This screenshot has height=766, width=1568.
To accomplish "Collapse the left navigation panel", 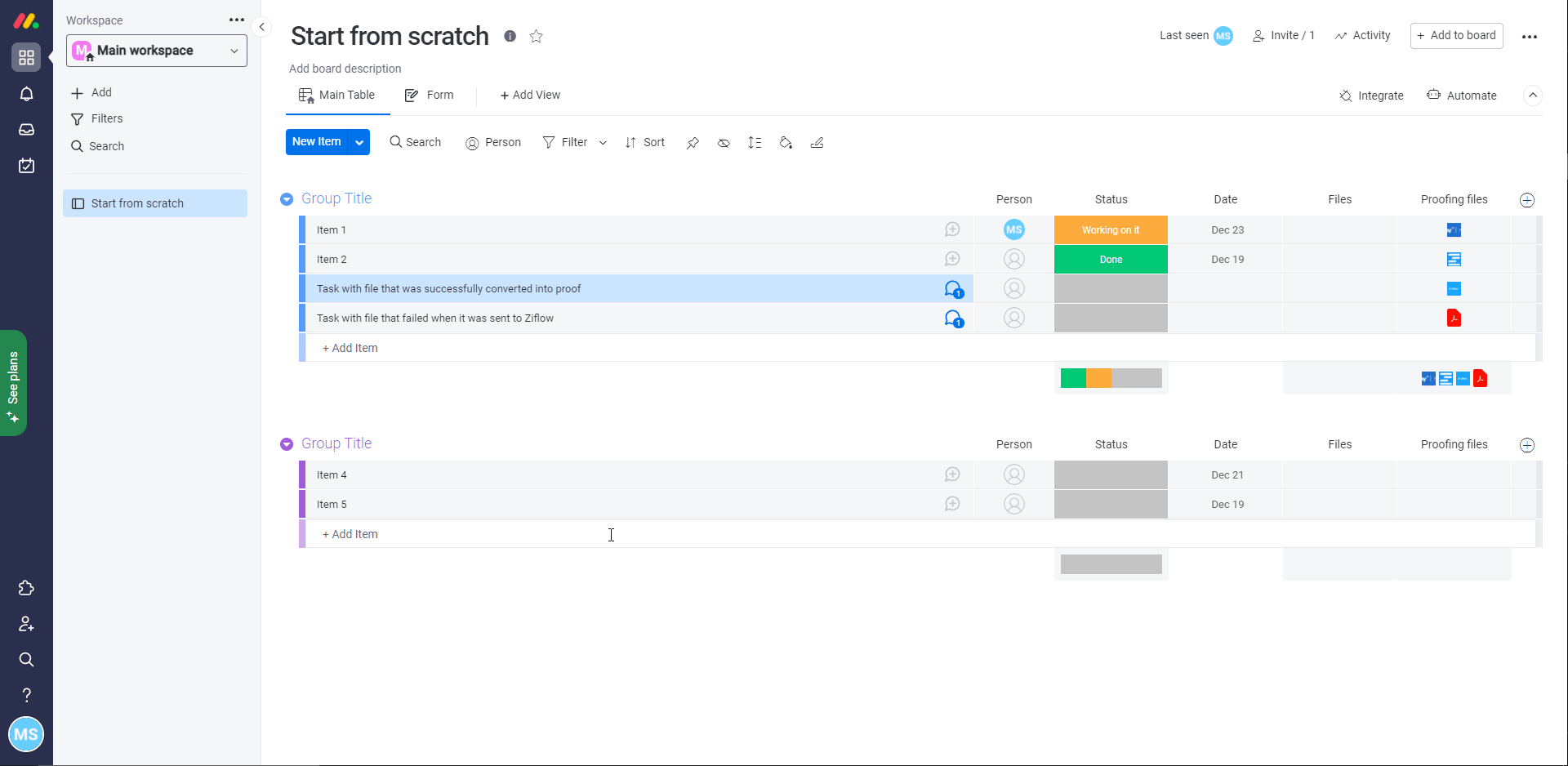I will tap(262, 27).
